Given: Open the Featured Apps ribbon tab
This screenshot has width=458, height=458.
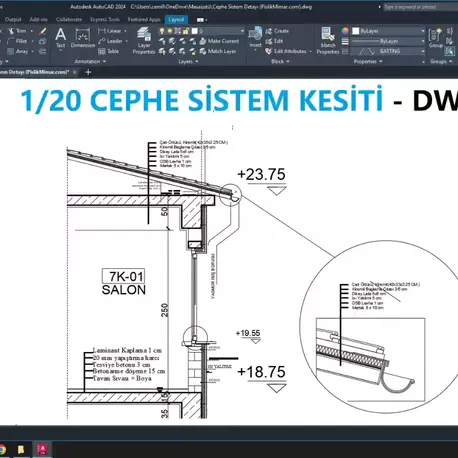Looking at the screenshot, I should click(x=144, y=20).
